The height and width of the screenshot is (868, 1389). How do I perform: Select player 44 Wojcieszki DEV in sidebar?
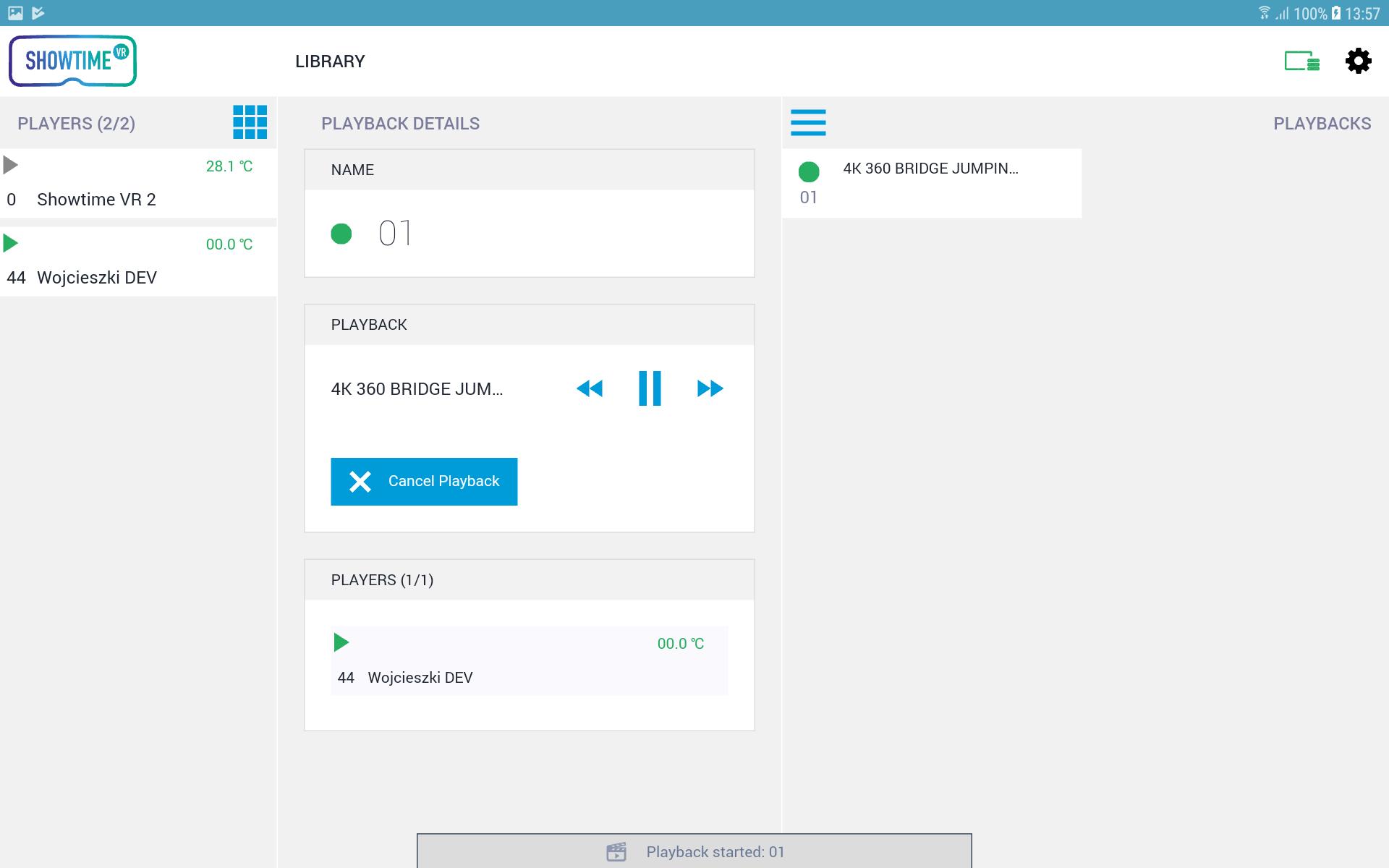coord(138,262)
